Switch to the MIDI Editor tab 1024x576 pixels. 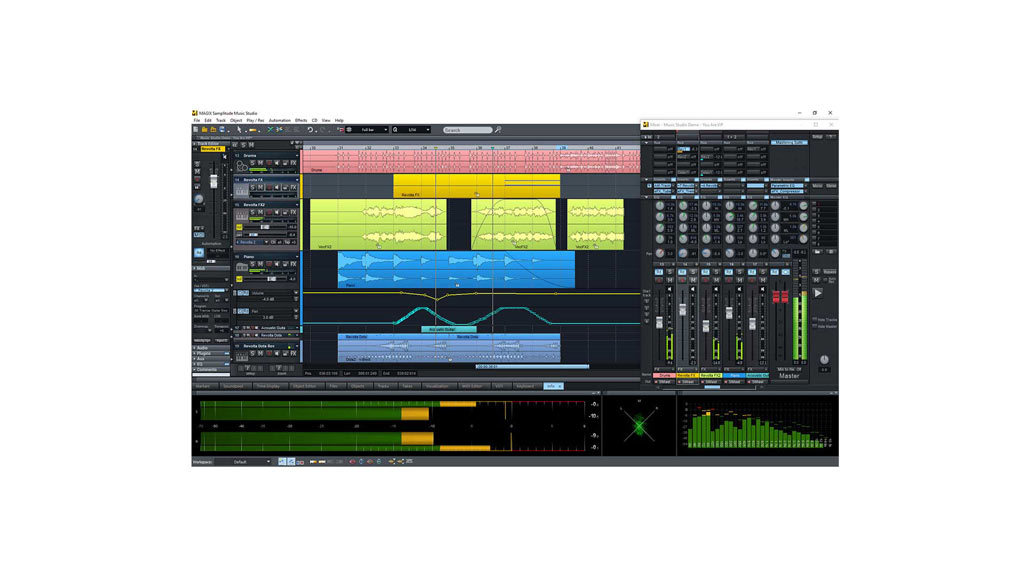(474, 386)
